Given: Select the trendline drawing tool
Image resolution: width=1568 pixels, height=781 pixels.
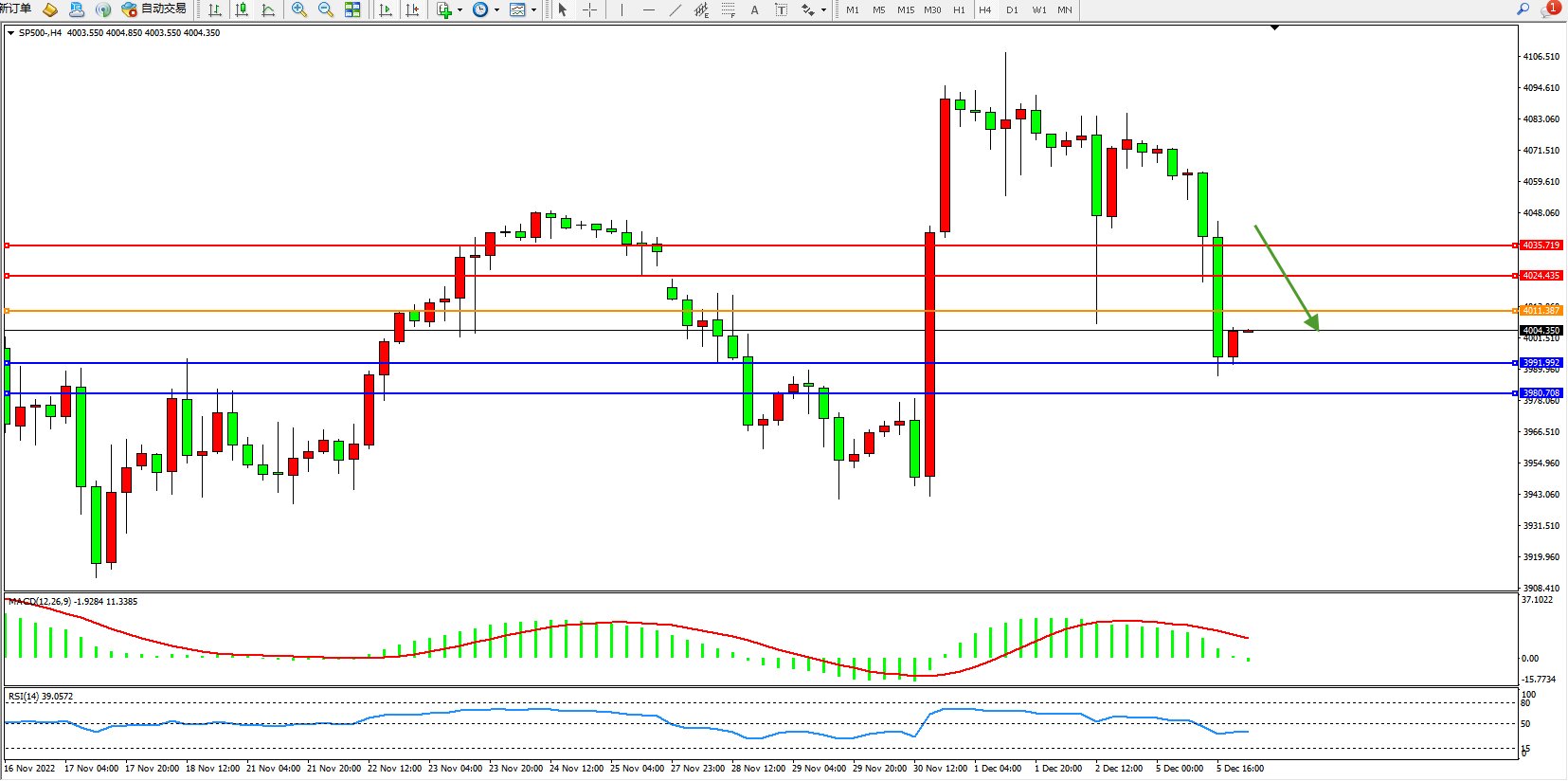Looking at the screenshot, I should point(675,9).
